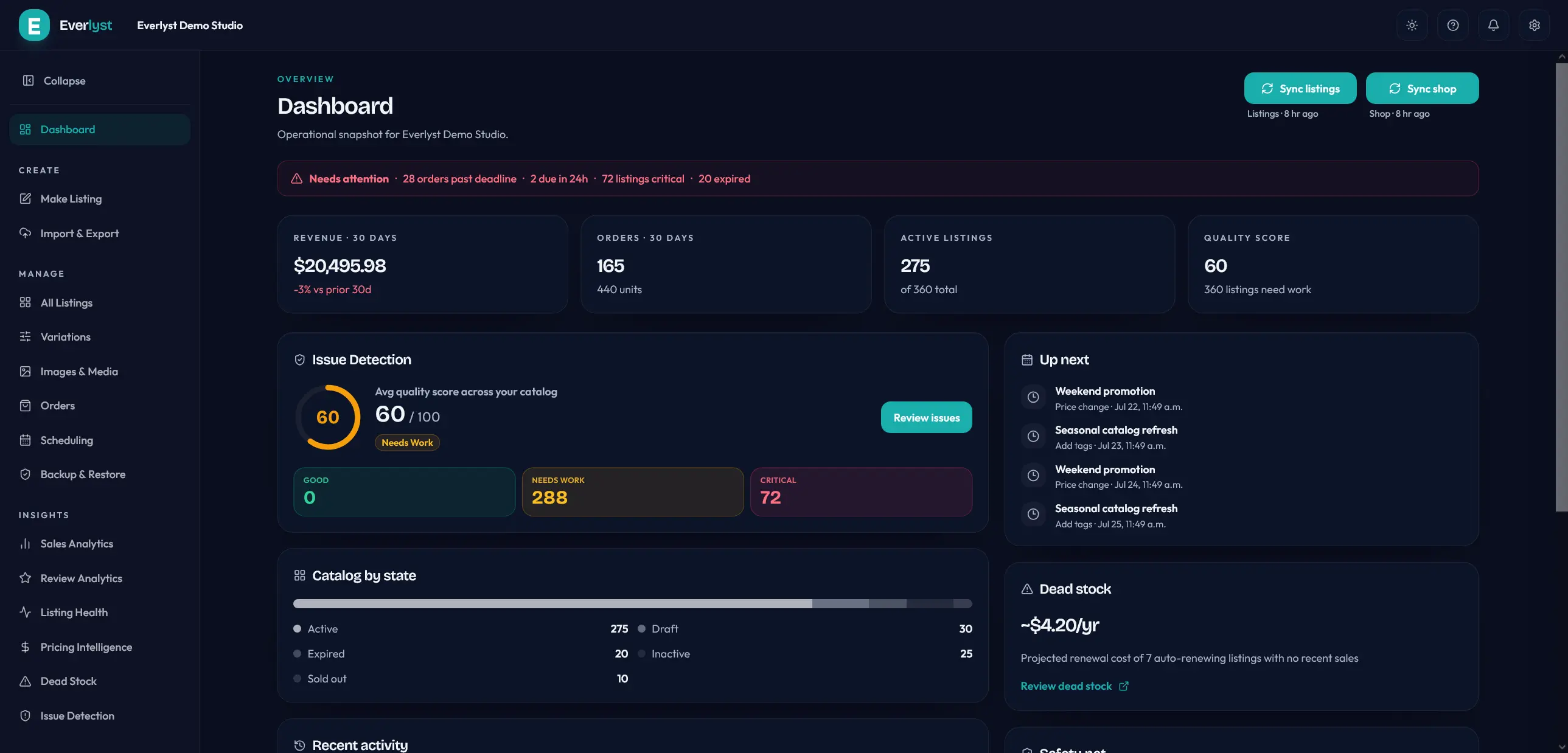
Task: Click the Active 275 legend row
Action: (x=461, y=629)
